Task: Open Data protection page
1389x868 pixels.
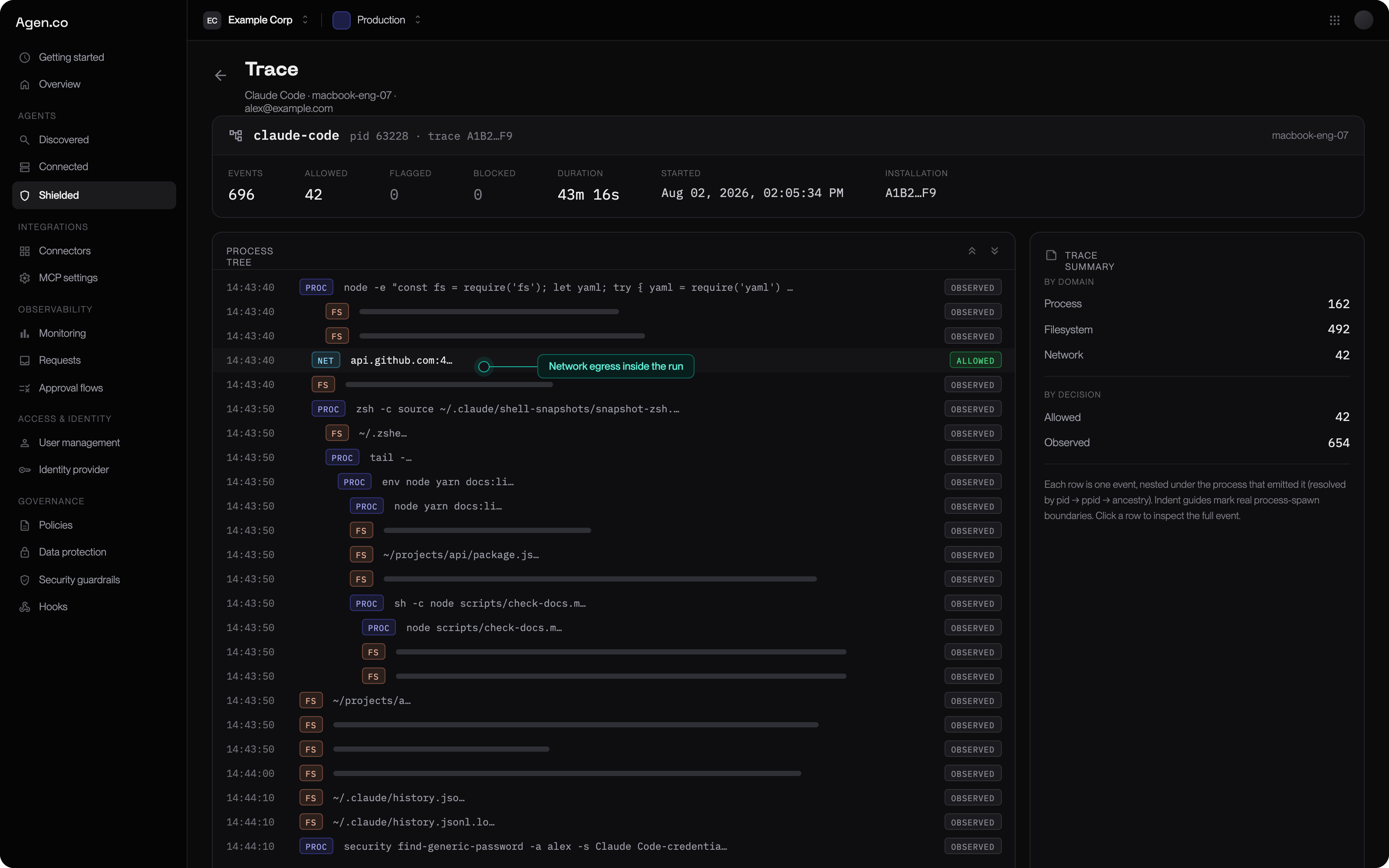Action: (x=73, y=552)
